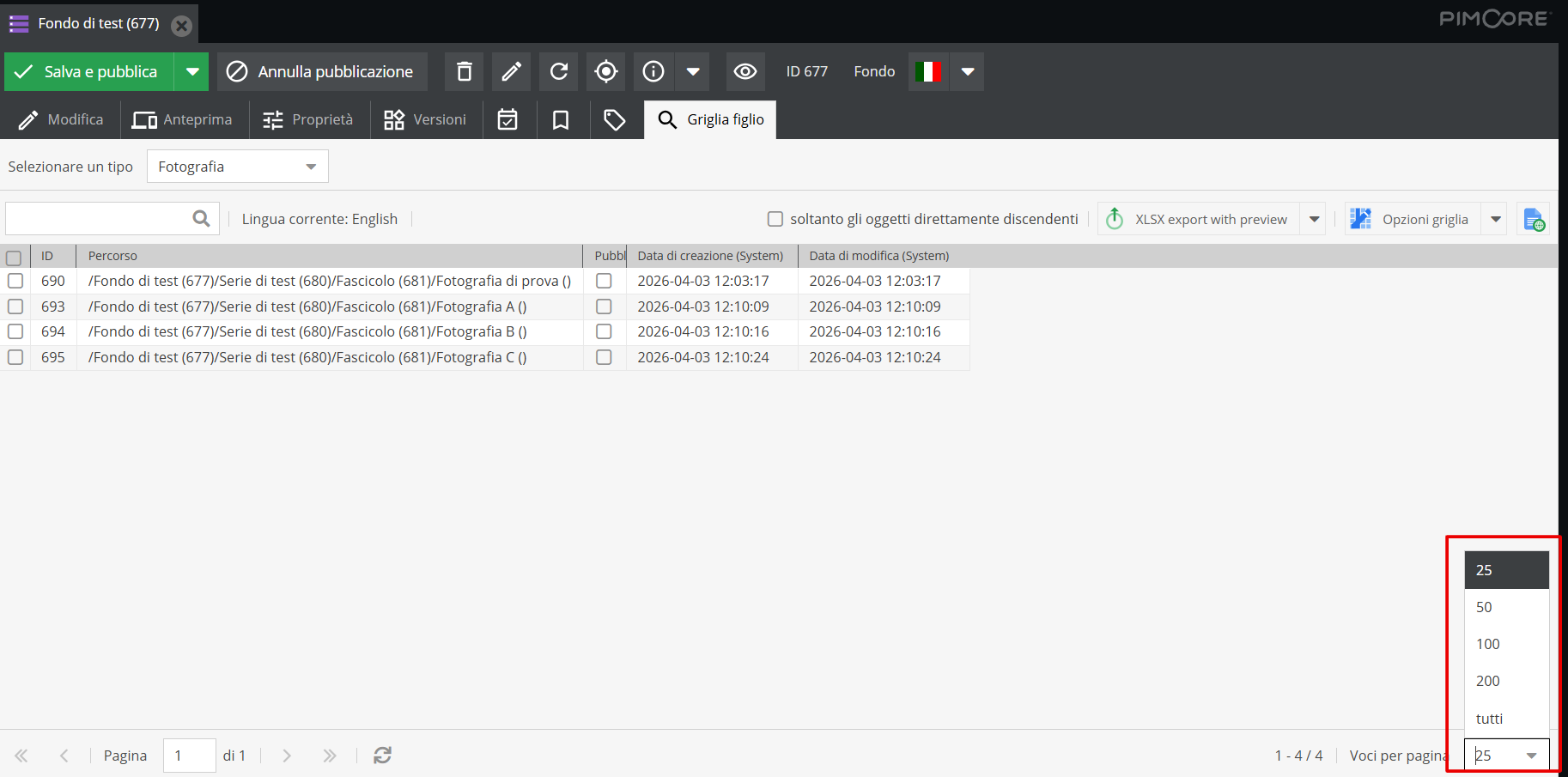
Task: Click XLSX export with preview button
Action: coord(1199,219)
